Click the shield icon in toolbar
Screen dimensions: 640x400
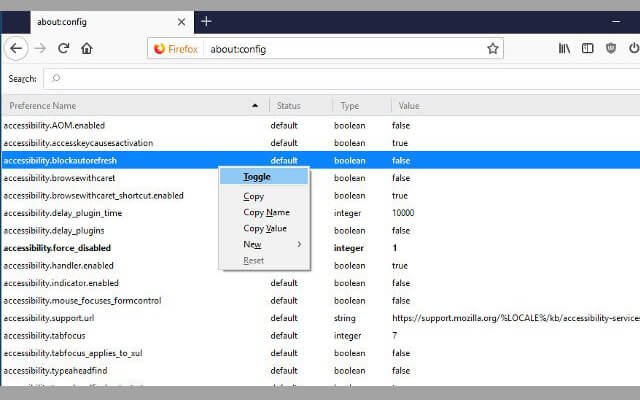(611, 49)
